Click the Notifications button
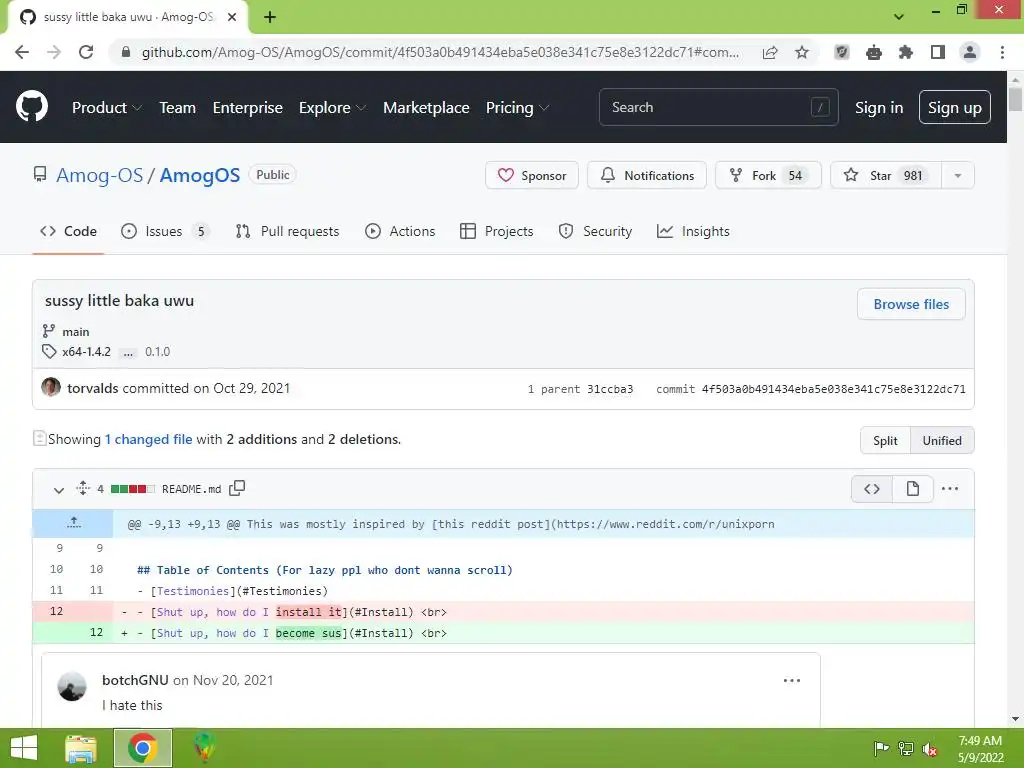This screenshot has width=1024, height=768. tap(647, 175)
